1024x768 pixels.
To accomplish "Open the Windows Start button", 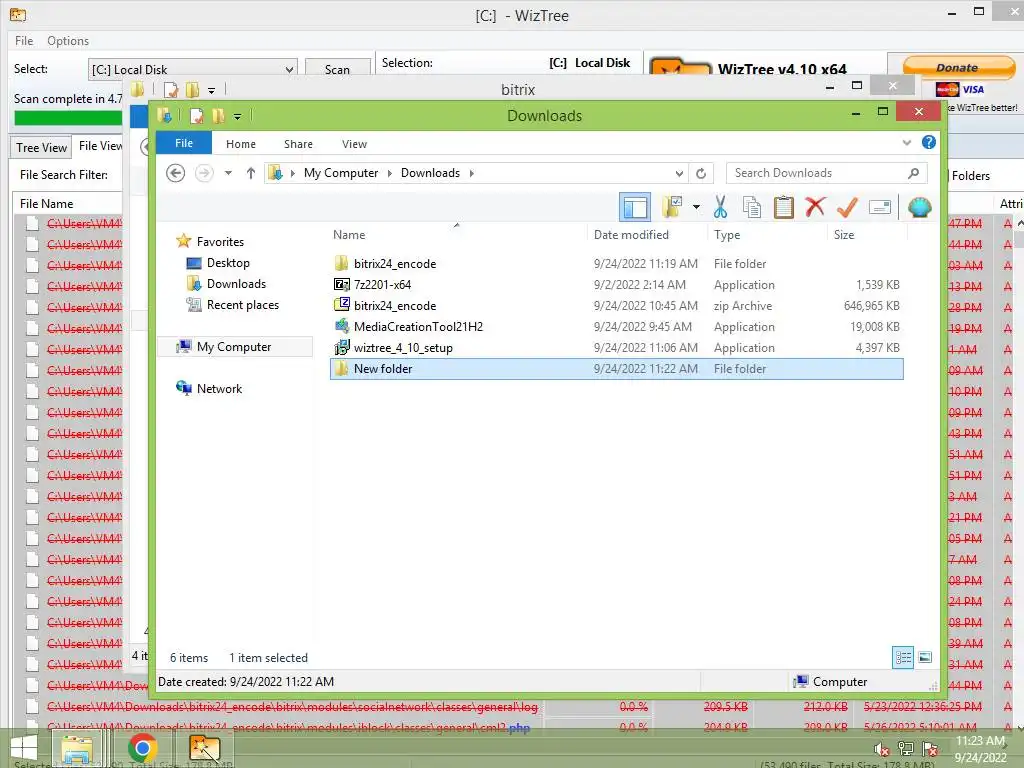I will [24, 748].
